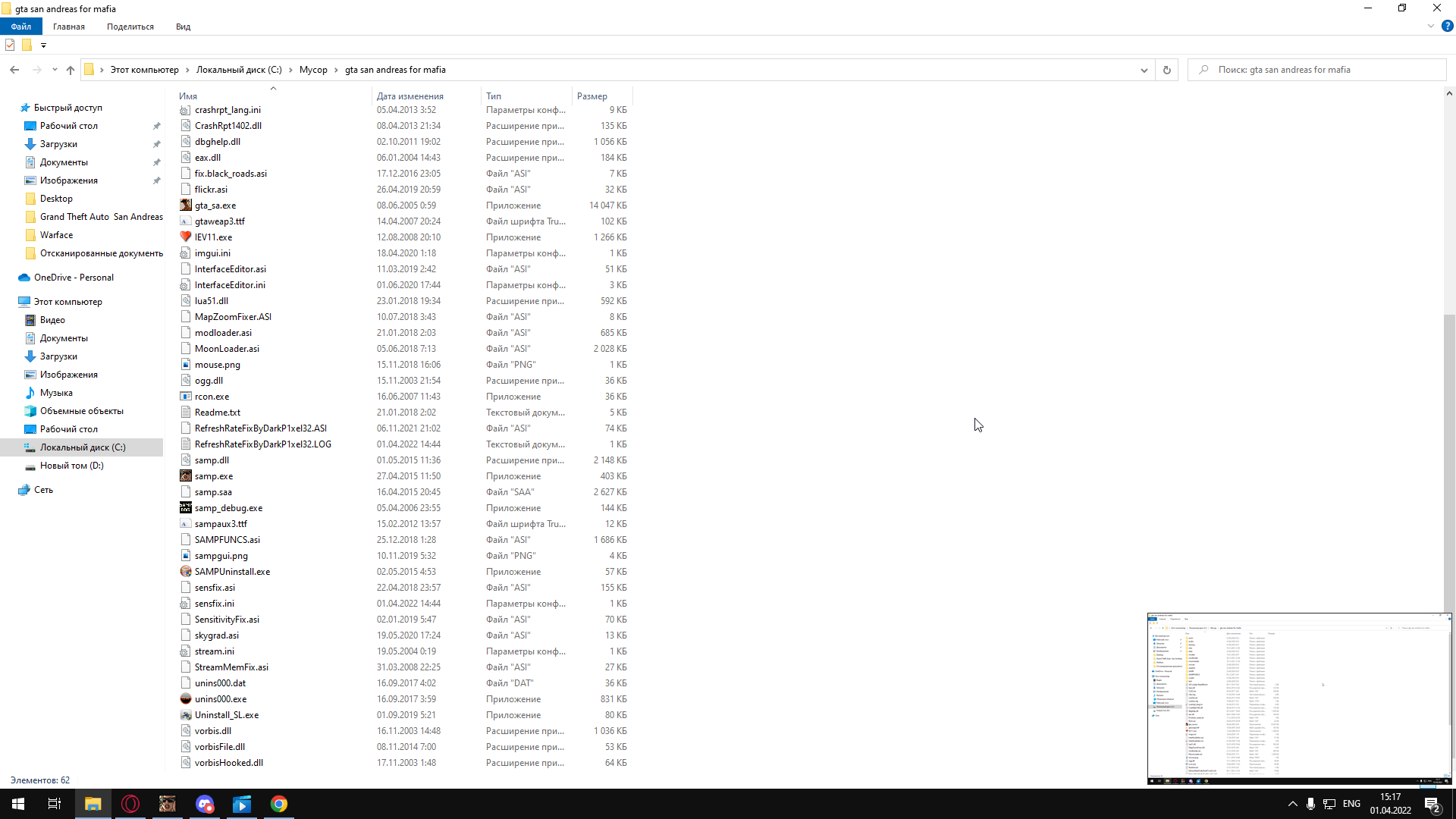1456x819 pixels.
Task: Click the microphone tray icon
Action: pyautogui.click(x=1310, y=804)
